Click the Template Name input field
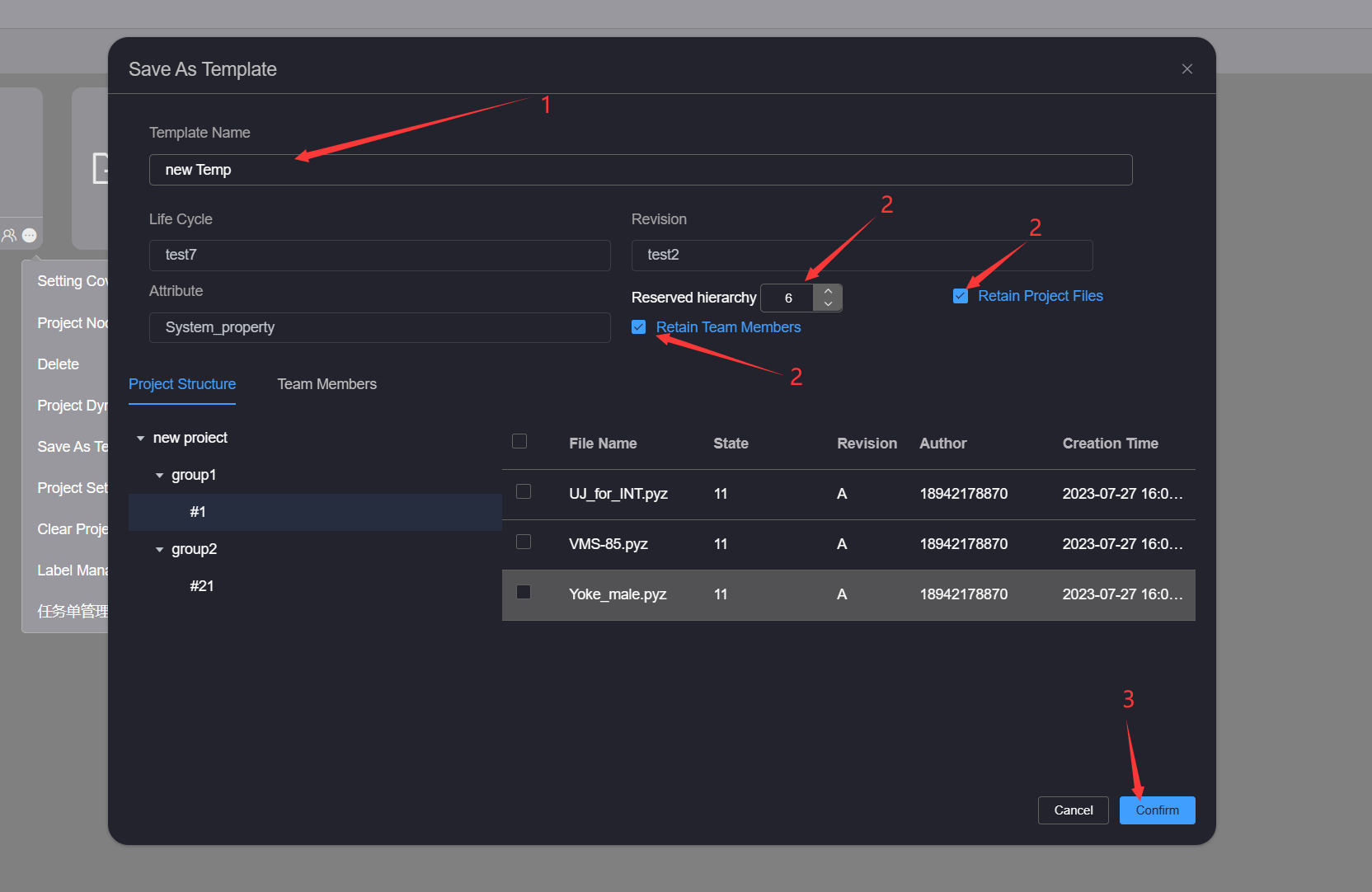The height and width of the screenshot is (892, 1372). [641, 170]
